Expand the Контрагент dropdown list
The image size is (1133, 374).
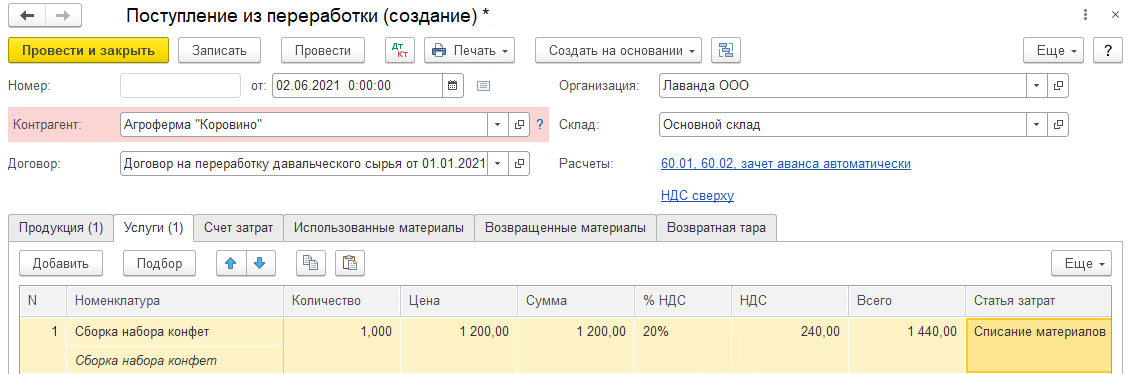pyautogui.click(x=497, y=124)
